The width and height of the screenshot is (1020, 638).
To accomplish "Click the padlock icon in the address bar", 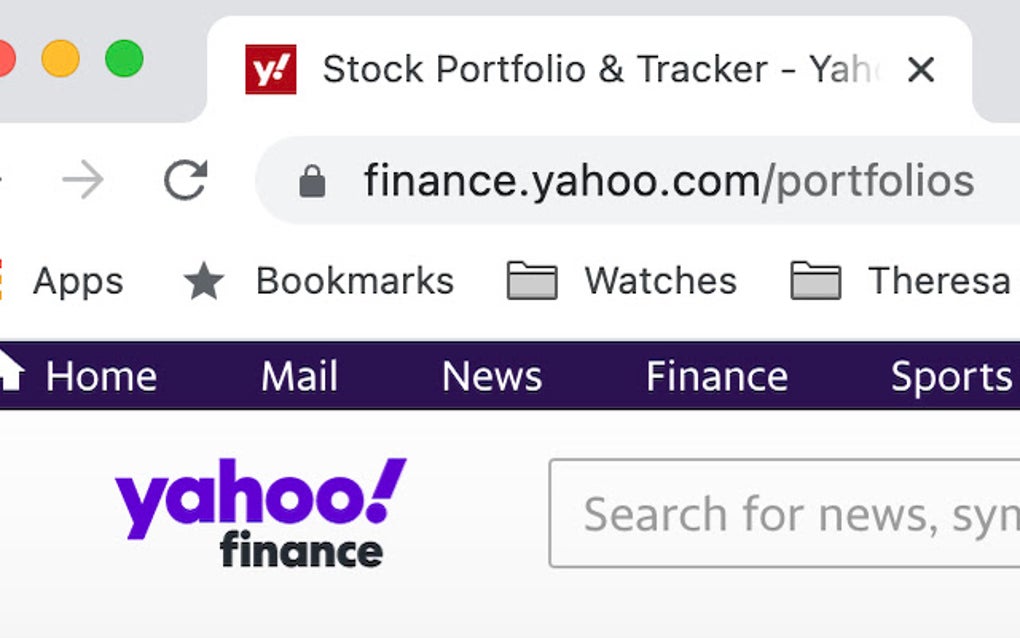I will [311, 180].
